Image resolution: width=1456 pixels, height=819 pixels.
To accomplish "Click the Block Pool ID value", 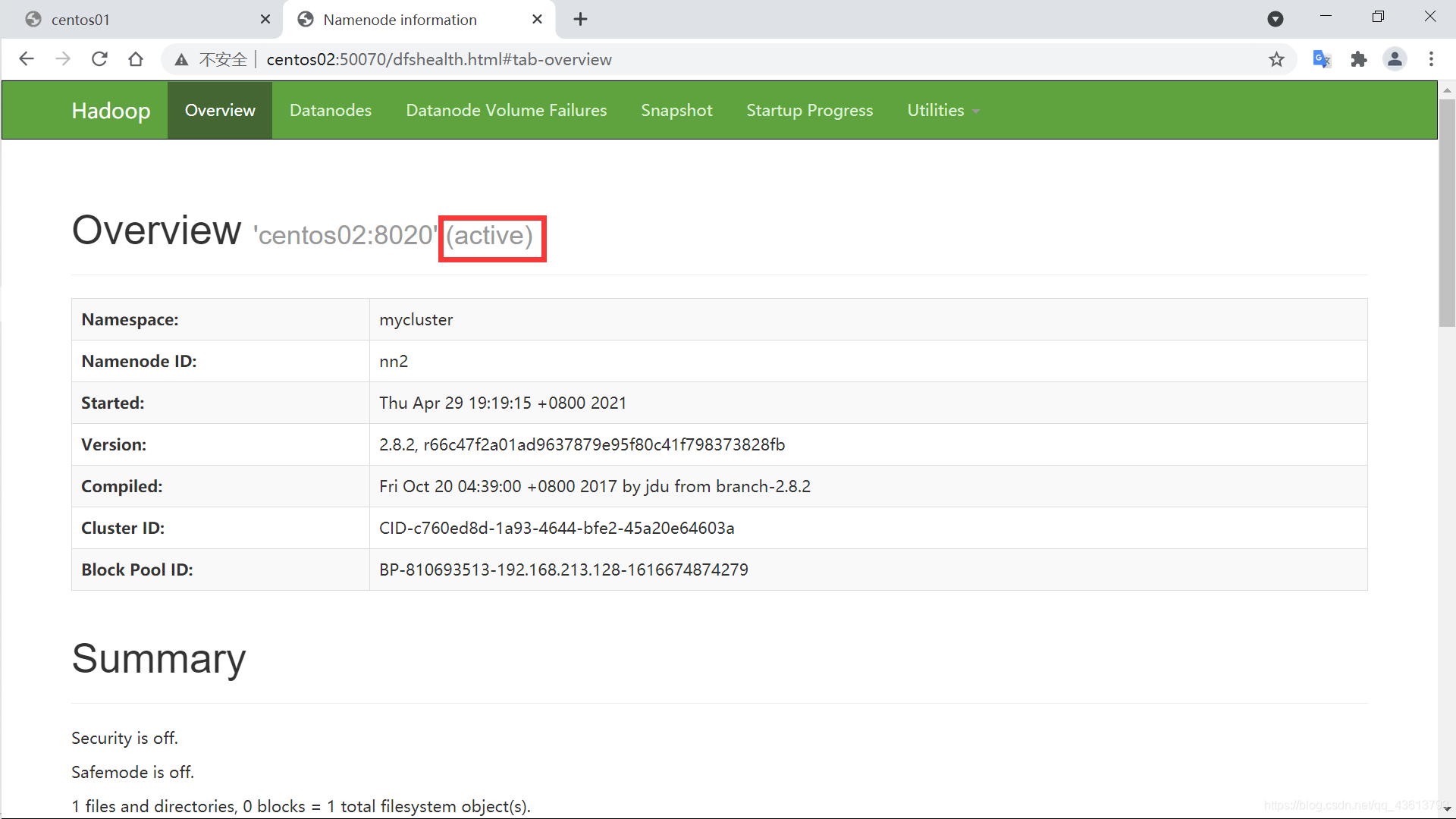I will (x=563, y=570).
